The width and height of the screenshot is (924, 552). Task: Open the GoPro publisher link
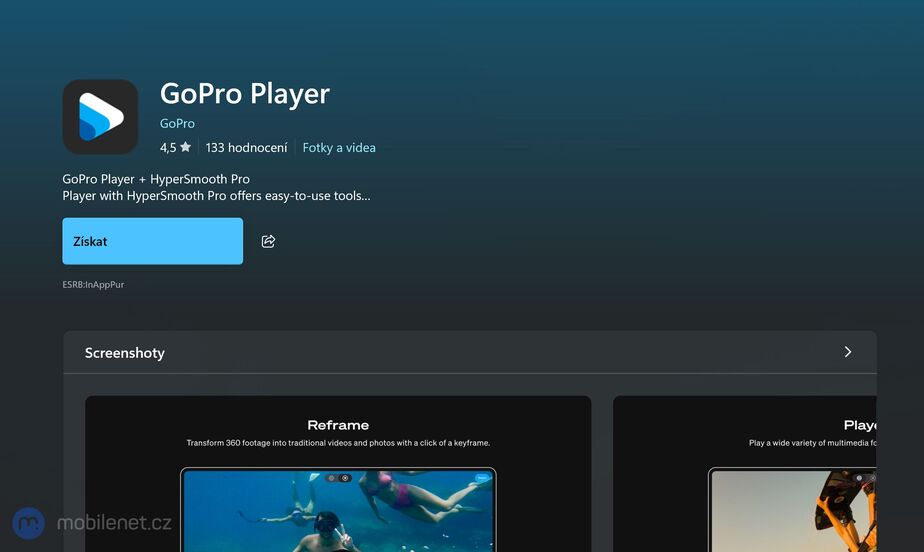(x=177, y=123)
